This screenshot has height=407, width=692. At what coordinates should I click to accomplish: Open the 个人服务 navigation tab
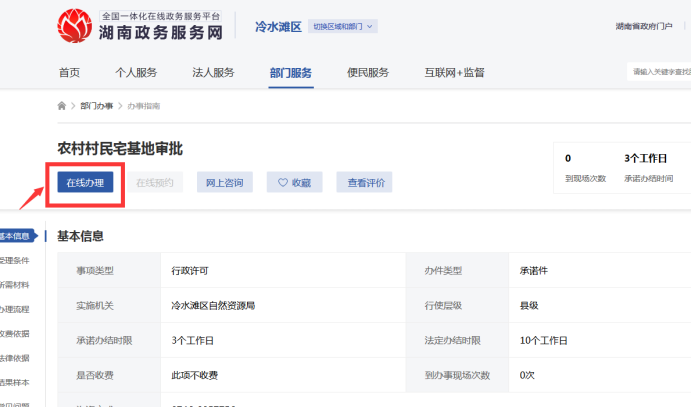coord(136,72)
